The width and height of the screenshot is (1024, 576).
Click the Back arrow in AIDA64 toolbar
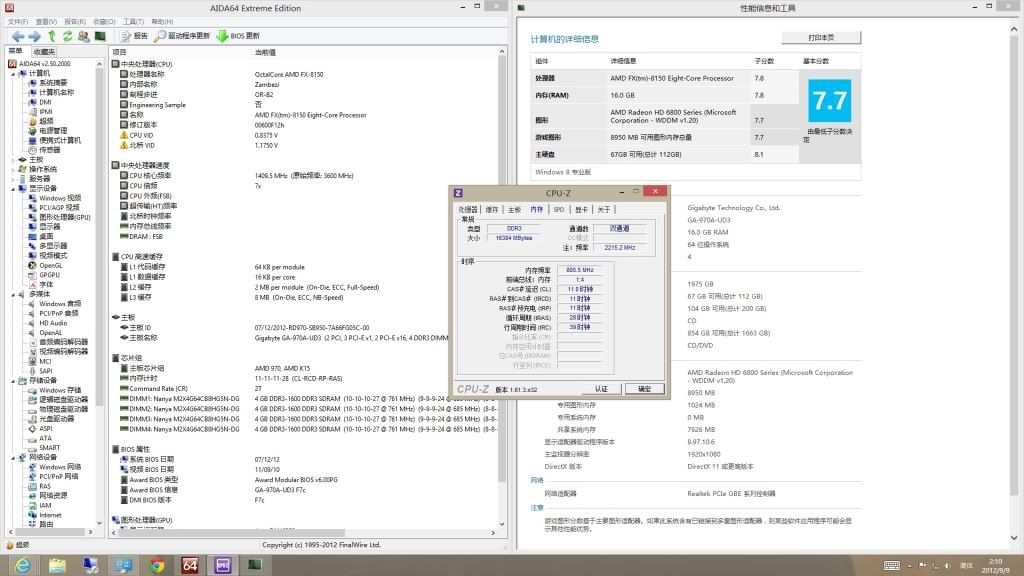[x=17, y=36]
